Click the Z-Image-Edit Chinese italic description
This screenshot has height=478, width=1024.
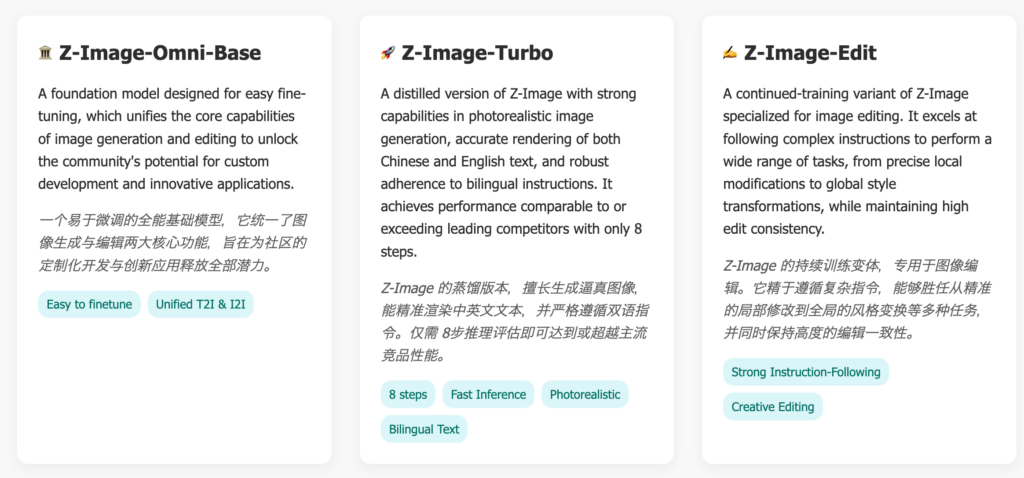pos(857,299)
